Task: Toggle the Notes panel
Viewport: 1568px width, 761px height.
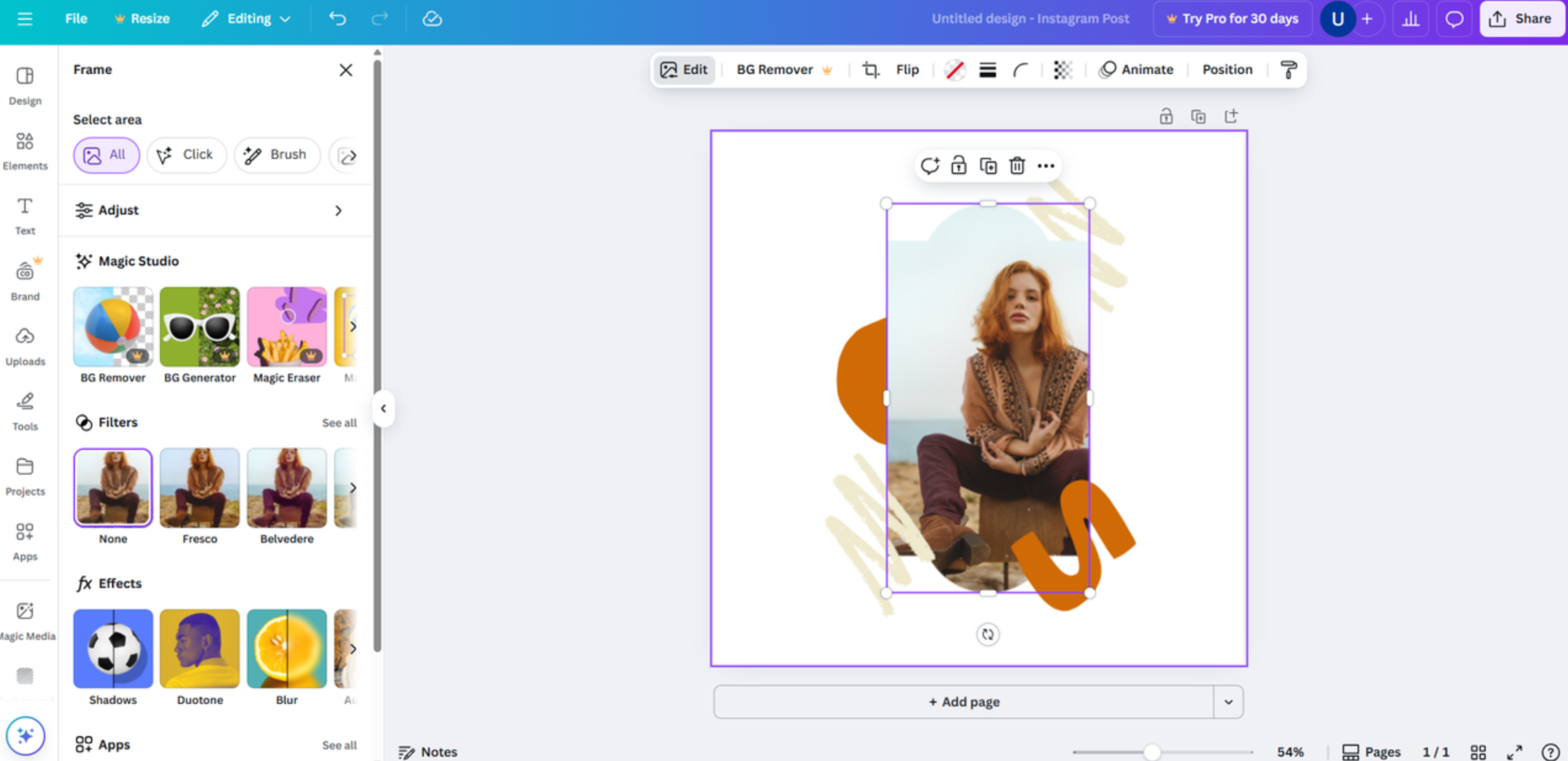Action: [x=427, y=751]
